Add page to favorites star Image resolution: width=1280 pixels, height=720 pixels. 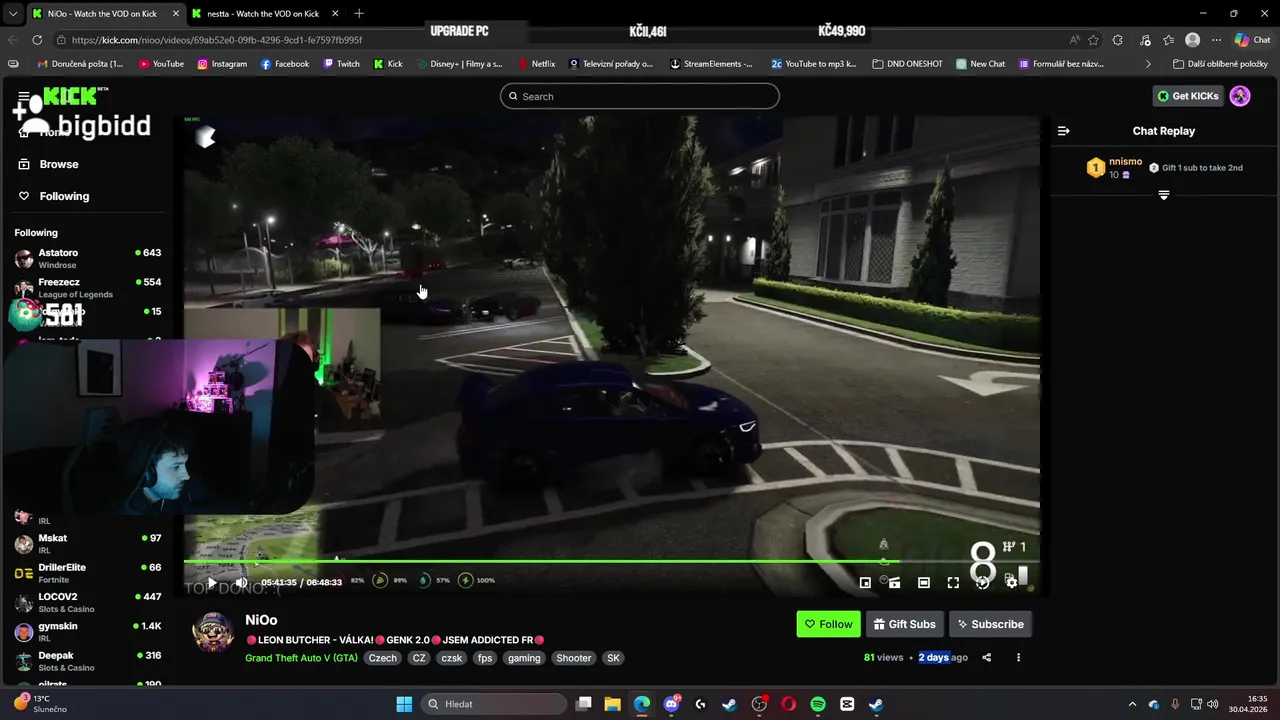tap(1093, 40)
